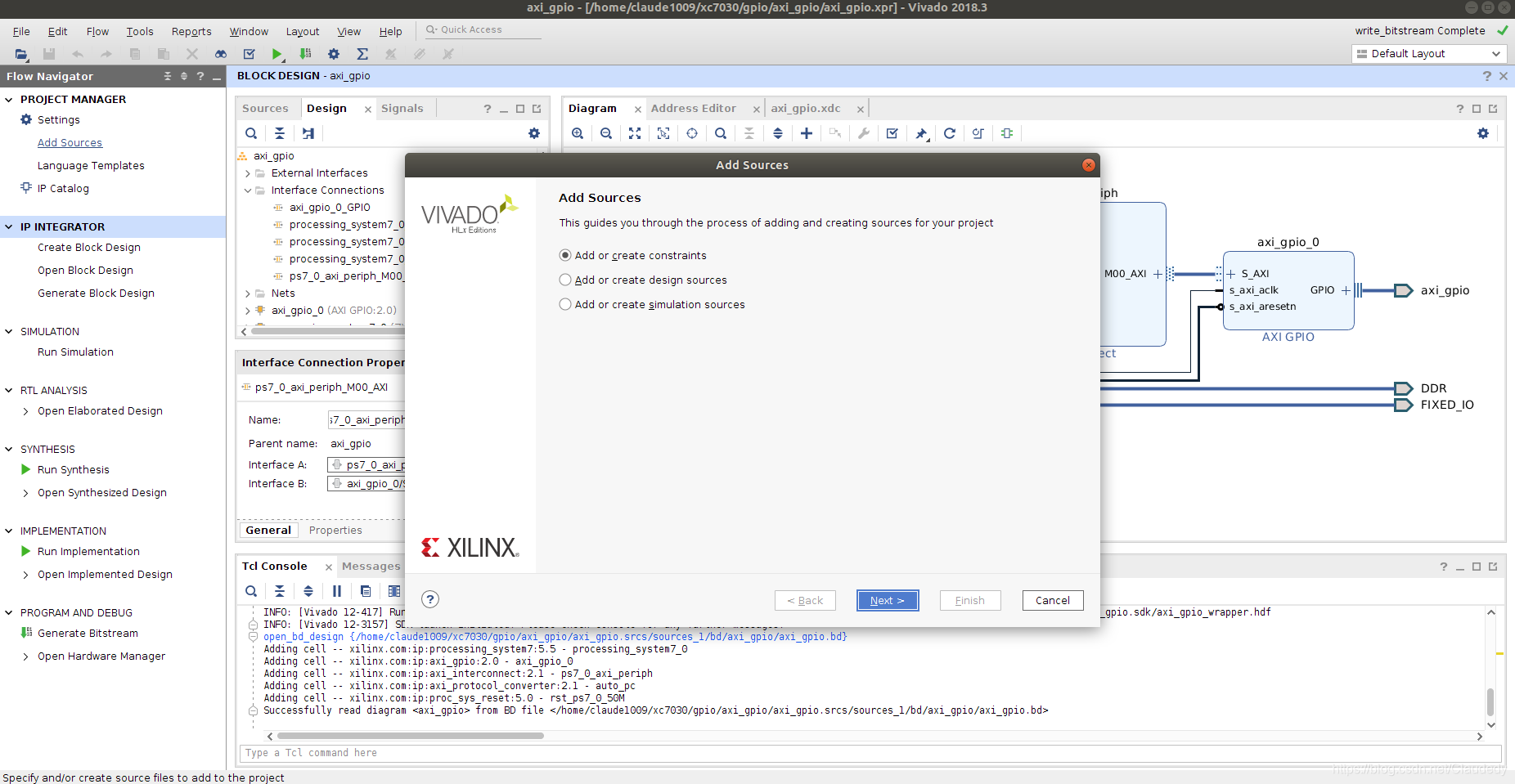1515x784 pixels.
Task: Click Zoom Fit icon in Diagram toolbar
Action: coord(635,133)
